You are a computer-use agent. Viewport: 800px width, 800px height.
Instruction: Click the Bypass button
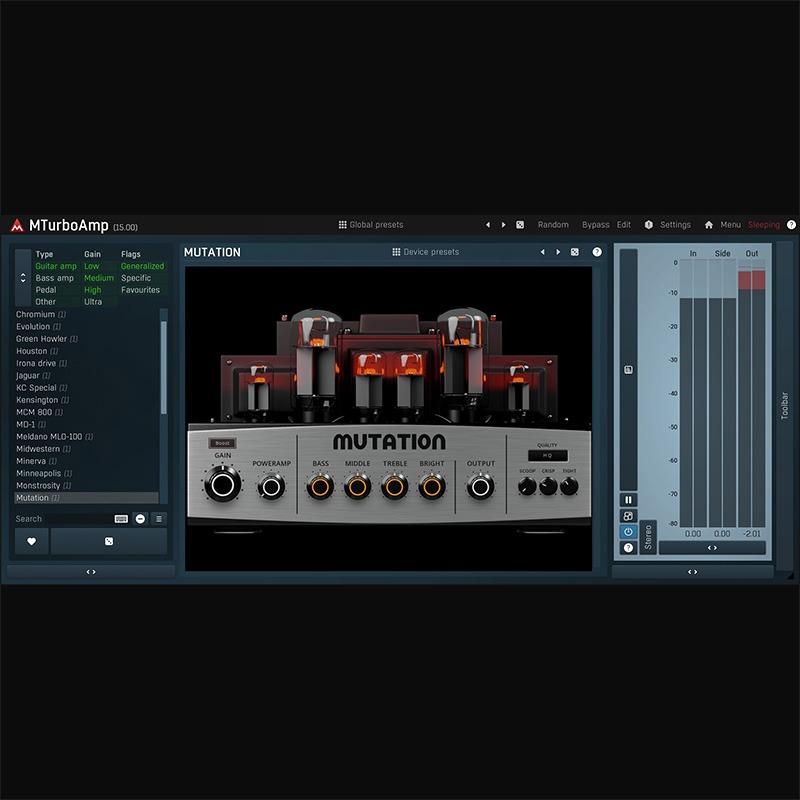click(x=595, y=224)
